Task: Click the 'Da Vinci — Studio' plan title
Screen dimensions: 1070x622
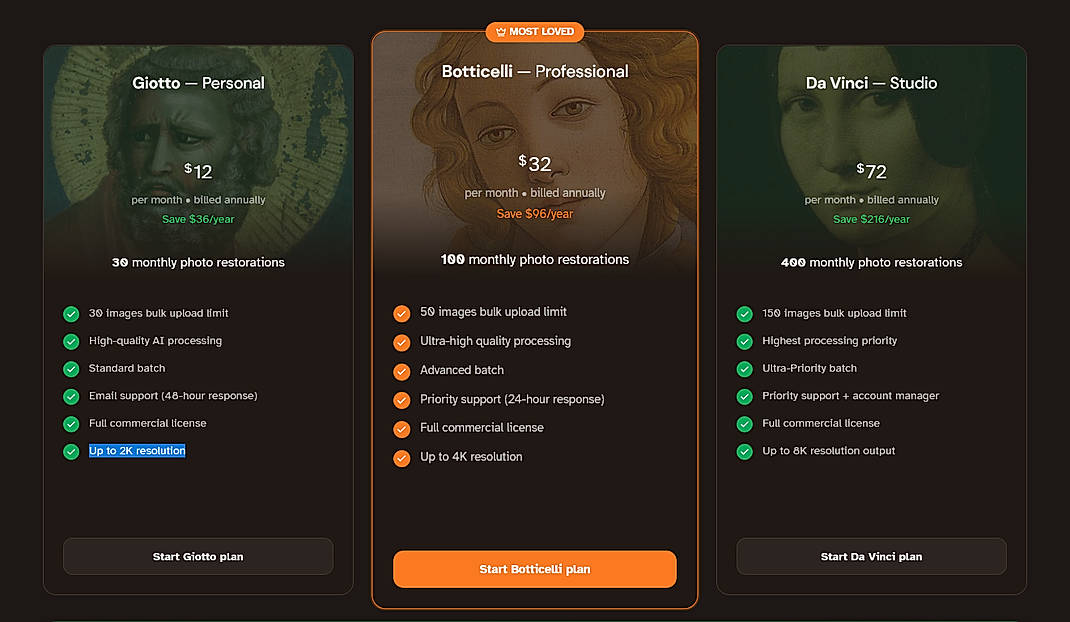Action: [871, 83]
